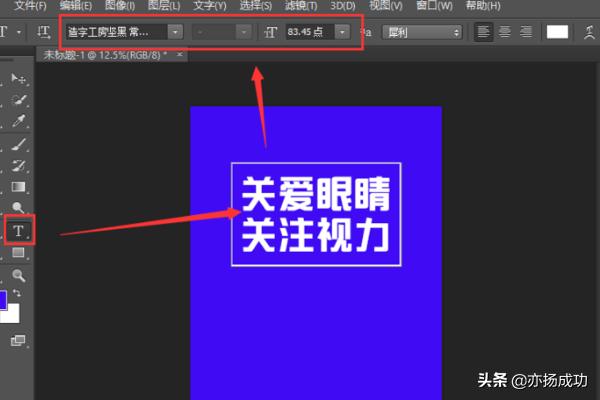600x400 pixels.
Task: Click the white text color swatch
Action: [557, 32]
